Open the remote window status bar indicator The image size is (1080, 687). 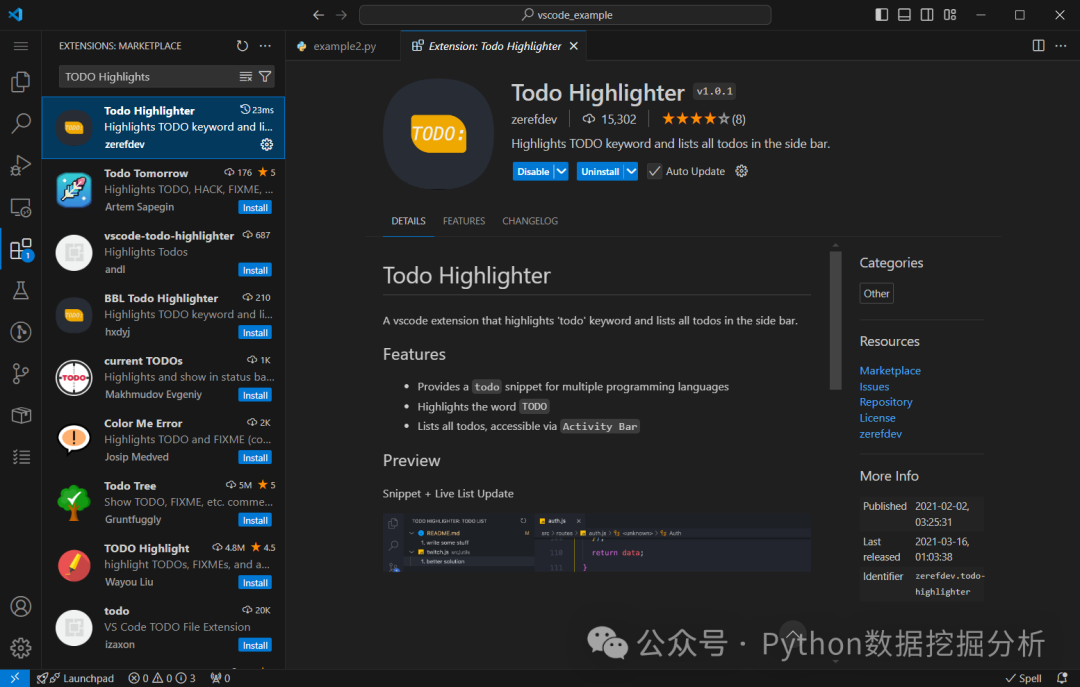(14, 678)
